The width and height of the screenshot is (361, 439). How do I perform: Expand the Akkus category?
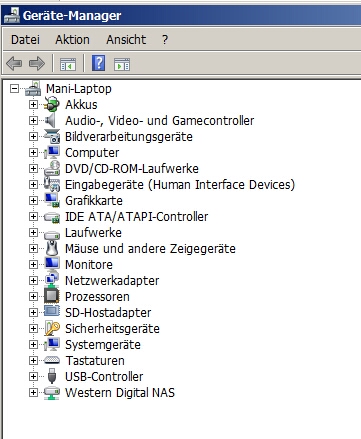click(x=33, y=105)
